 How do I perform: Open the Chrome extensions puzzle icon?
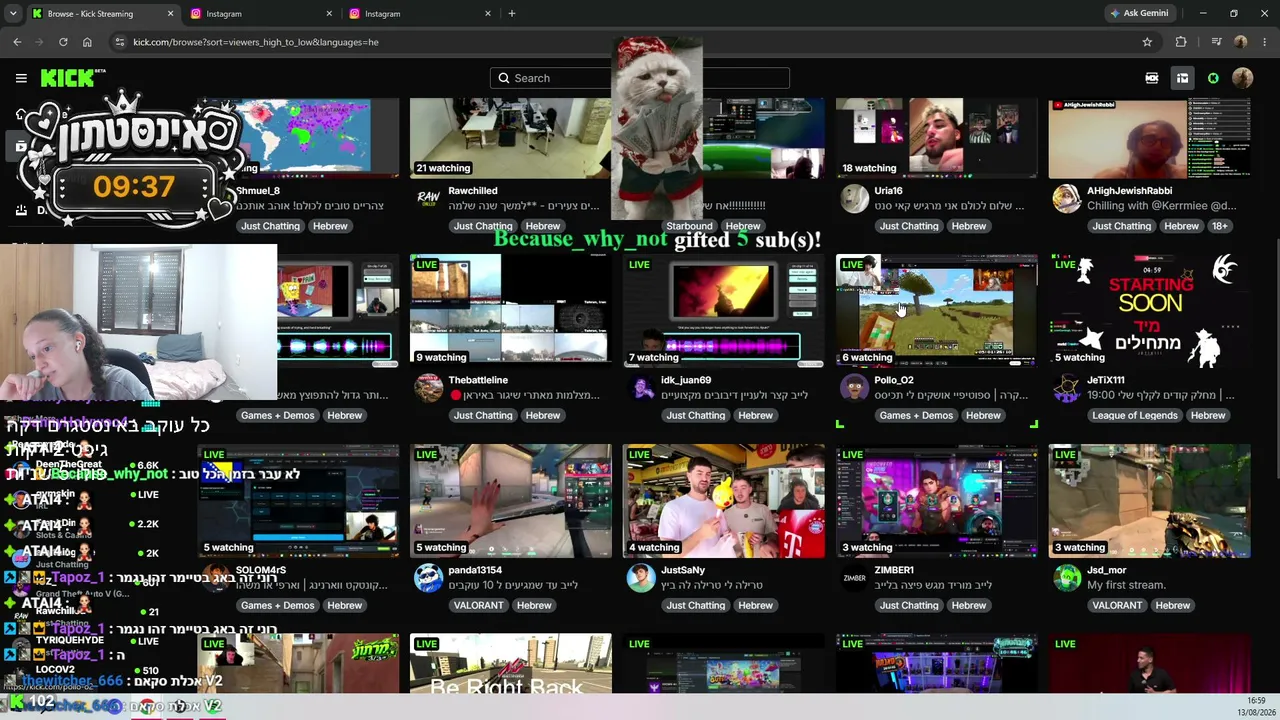pyautogui.click(x=1181, y=42)
